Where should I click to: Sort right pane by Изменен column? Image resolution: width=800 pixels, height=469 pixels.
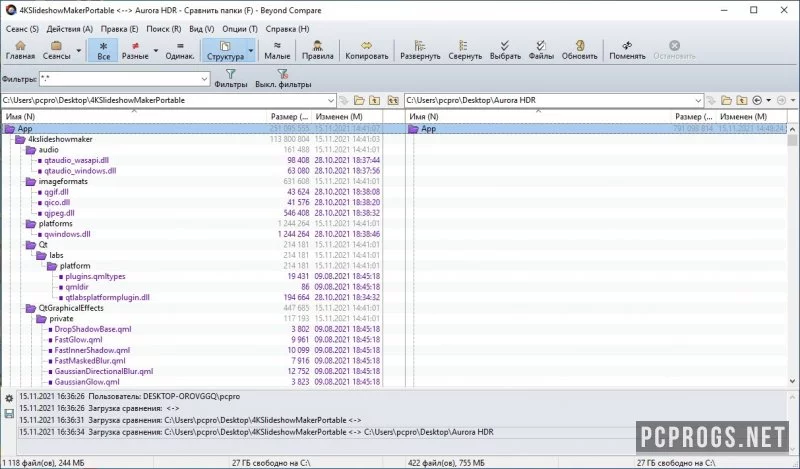point(751,117)
